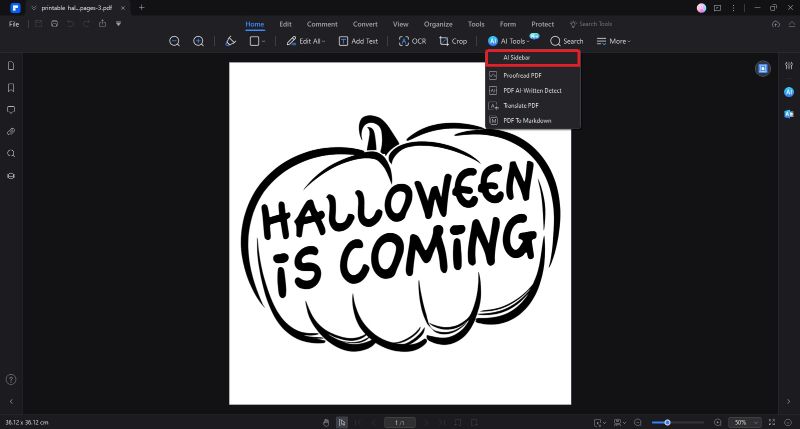Click the Save icon in quick access bar
The image size is (800, 429).
(39, 24)
